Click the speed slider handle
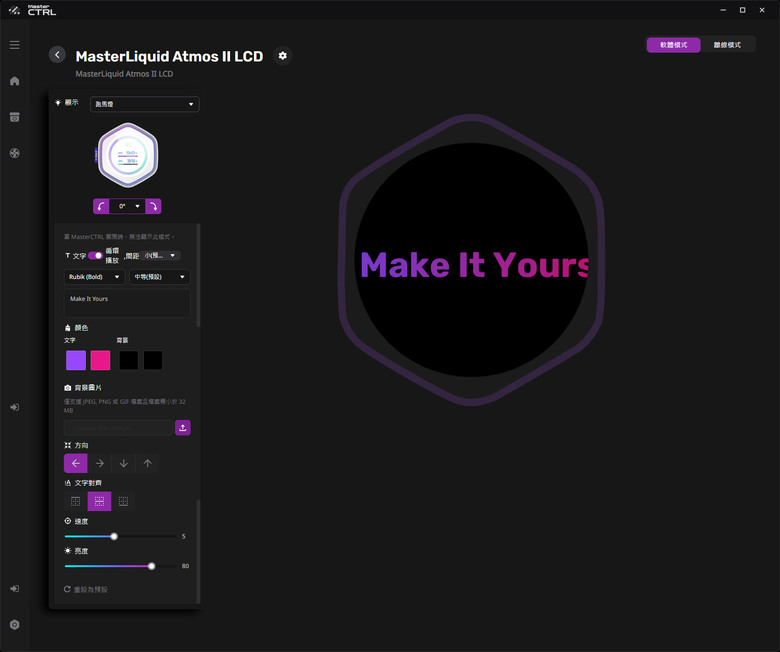 pyautogui.click(x=114, y=537)
